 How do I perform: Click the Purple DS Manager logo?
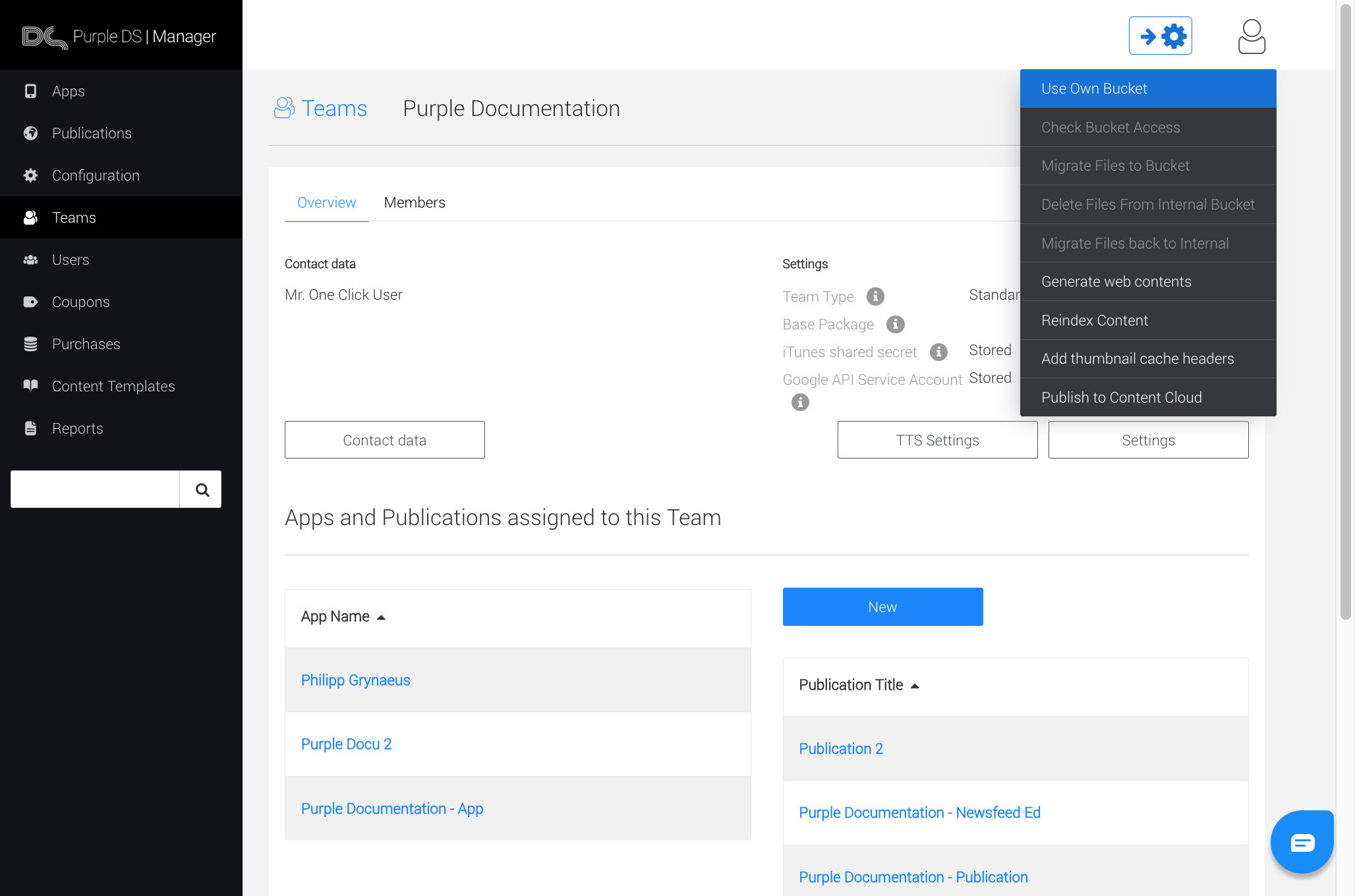coord(119,37)
